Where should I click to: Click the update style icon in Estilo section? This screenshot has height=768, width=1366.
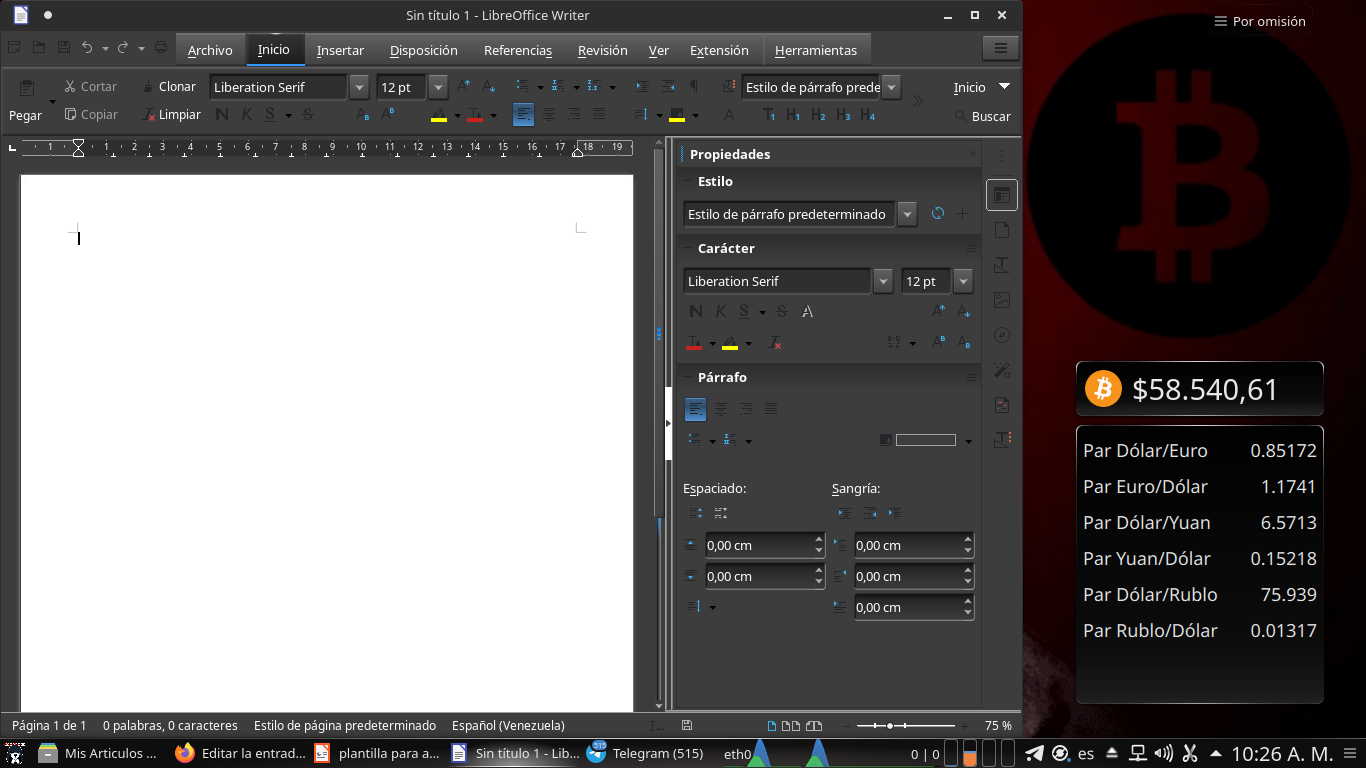(937, 214)
